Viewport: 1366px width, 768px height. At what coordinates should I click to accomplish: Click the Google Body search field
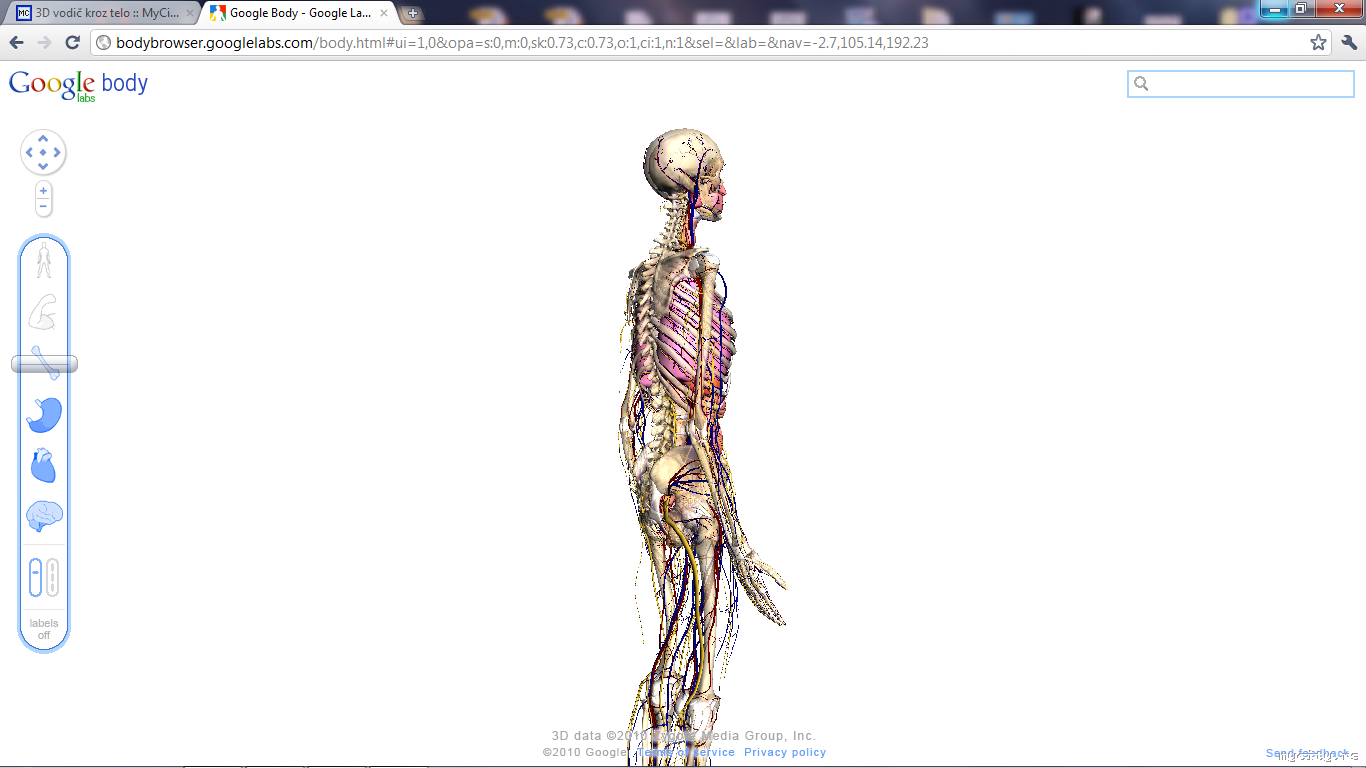click(x=1241, y=84)
